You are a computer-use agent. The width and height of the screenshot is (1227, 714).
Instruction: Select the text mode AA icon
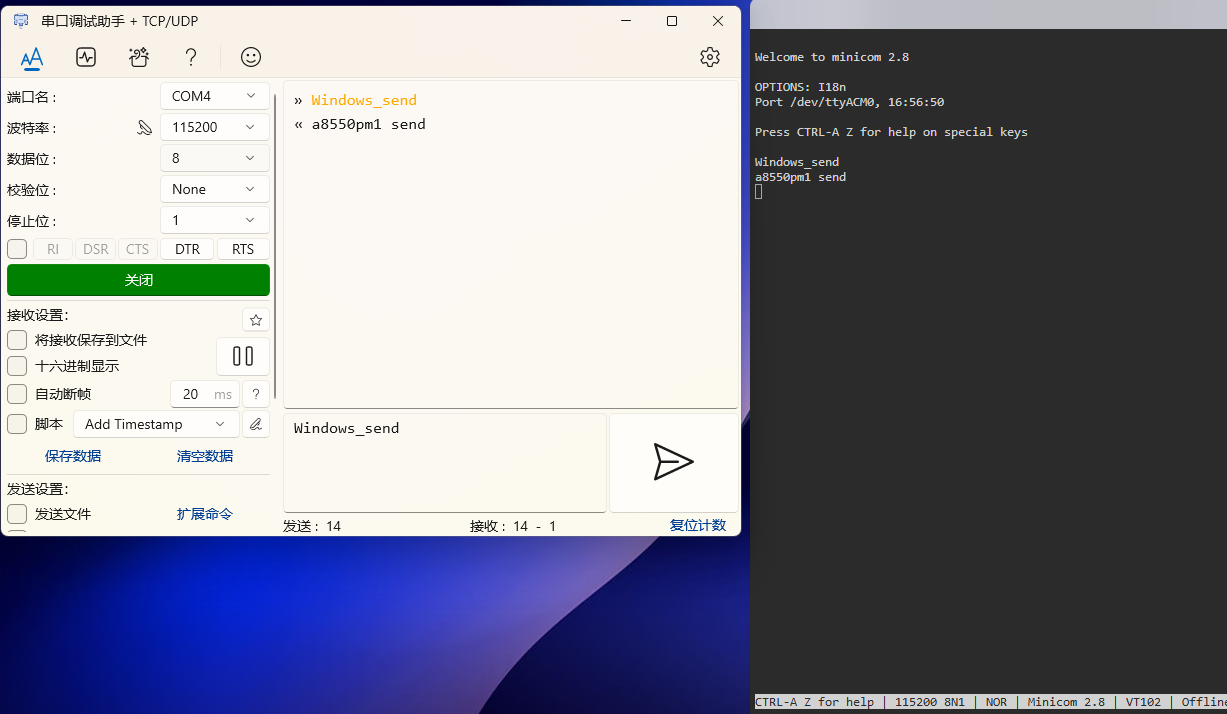coord(32,57)
